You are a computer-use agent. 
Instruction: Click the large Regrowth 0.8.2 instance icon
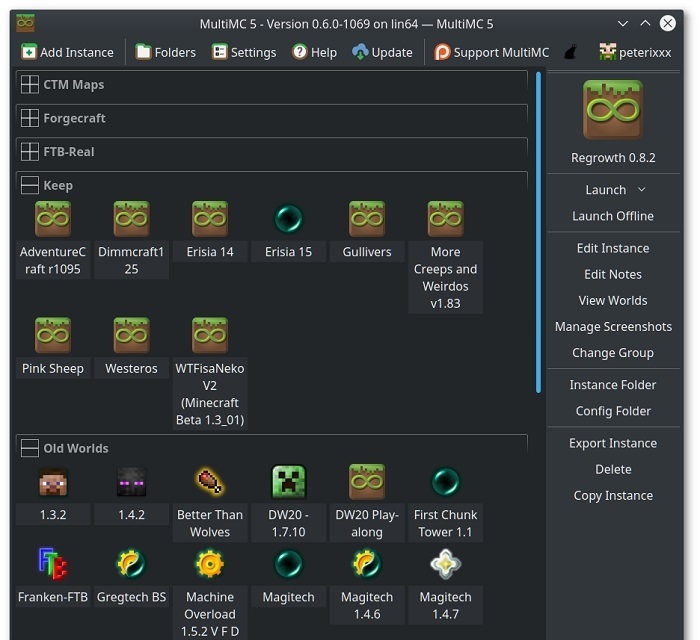click(x=613, y=110)
